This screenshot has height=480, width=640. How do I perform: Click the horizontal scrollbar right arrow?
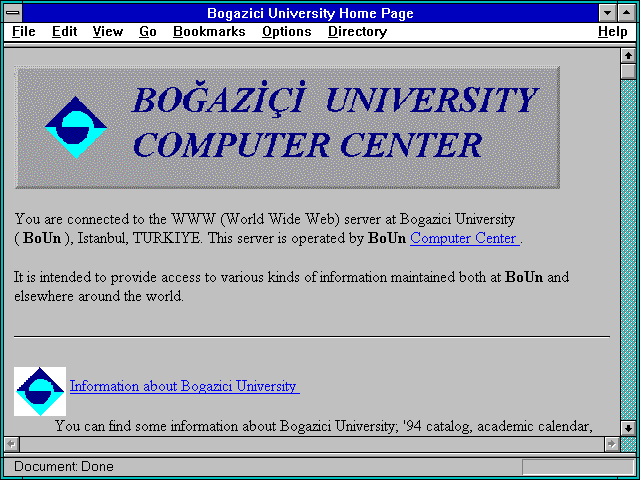[x=611, y=444]
